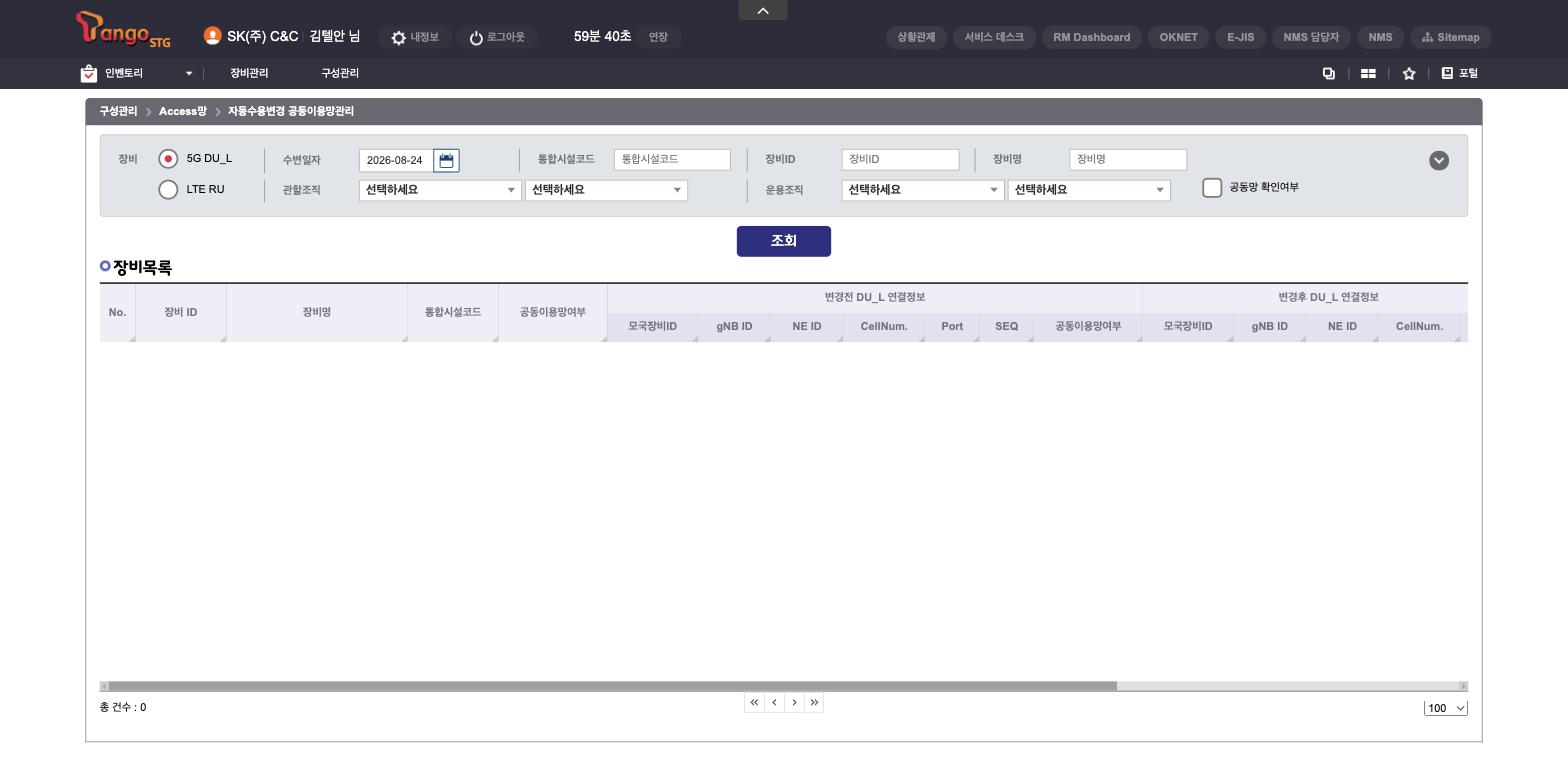This screenshot has height=772, width=1568.
Task: Change the rows per page 100 dropdown
Action: 1446,708
